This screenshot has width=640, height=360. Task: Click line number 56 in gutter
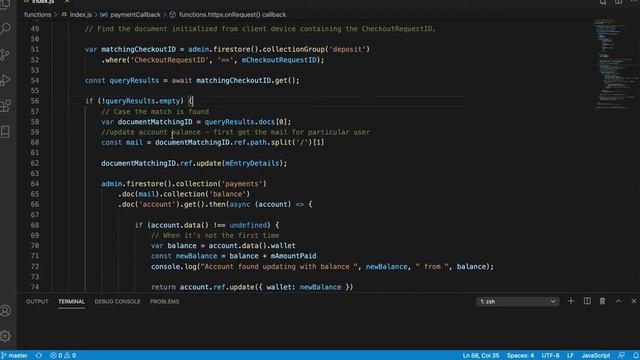[x=35, y=101]
